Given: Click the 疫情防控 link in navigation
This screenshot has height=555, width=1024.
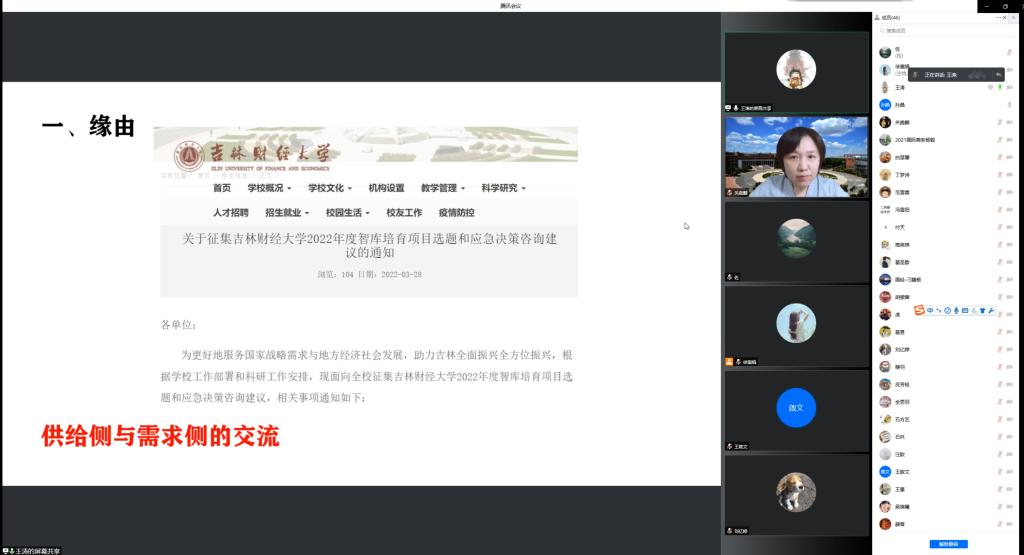Looking at the screenshot, I should pyautogui.click(x=456, y=213).
